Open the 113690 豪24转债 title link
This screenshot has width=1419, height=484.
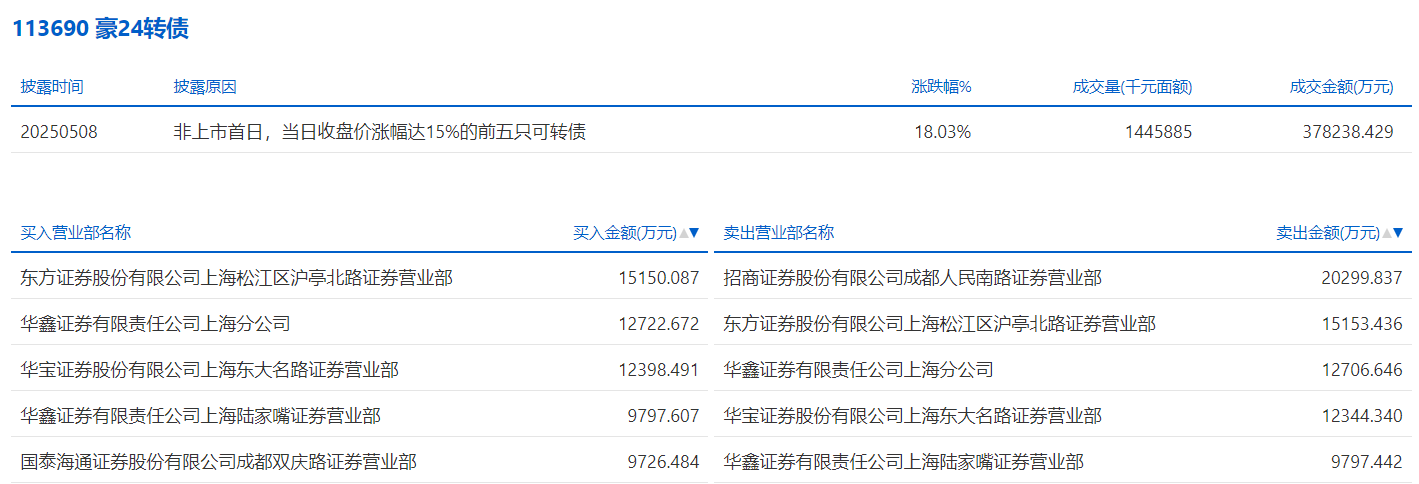pos(100,29)
